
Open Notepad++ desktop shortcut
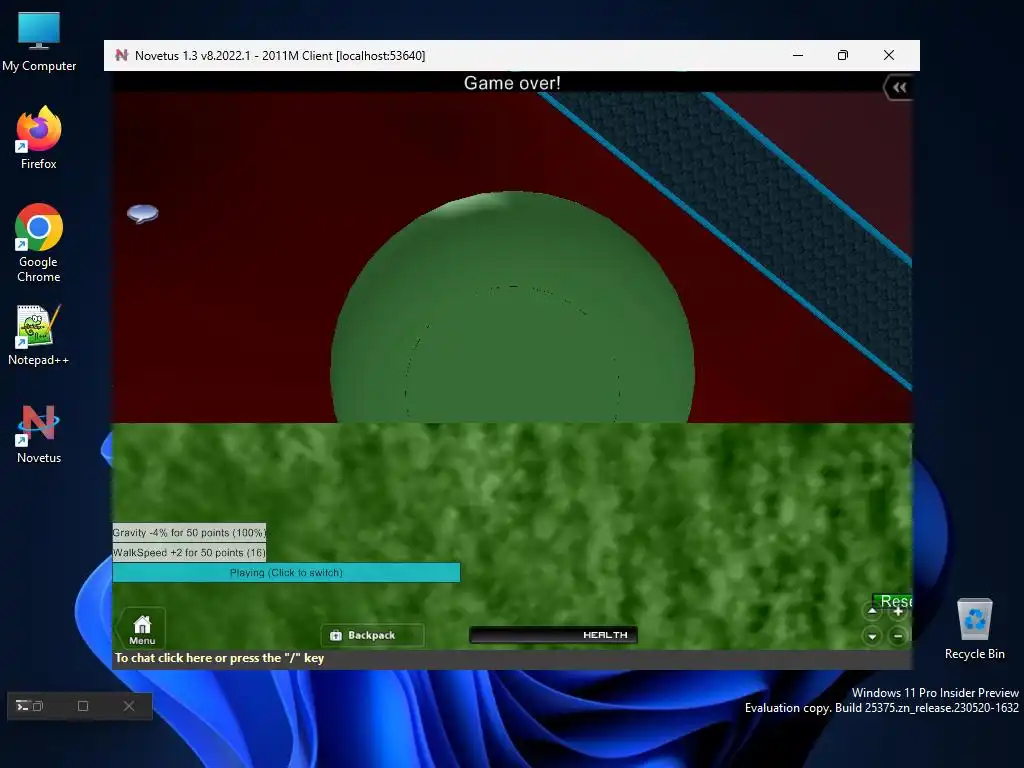[39, 335]
